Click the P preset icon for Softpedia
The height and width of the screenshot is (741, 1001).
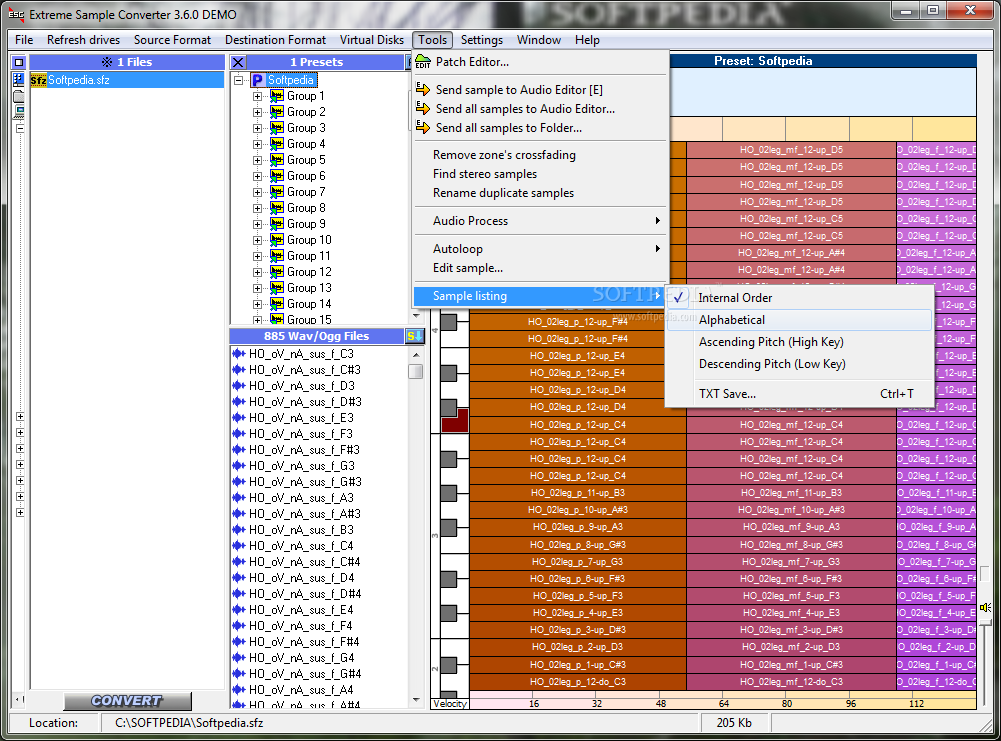point(258,80)
